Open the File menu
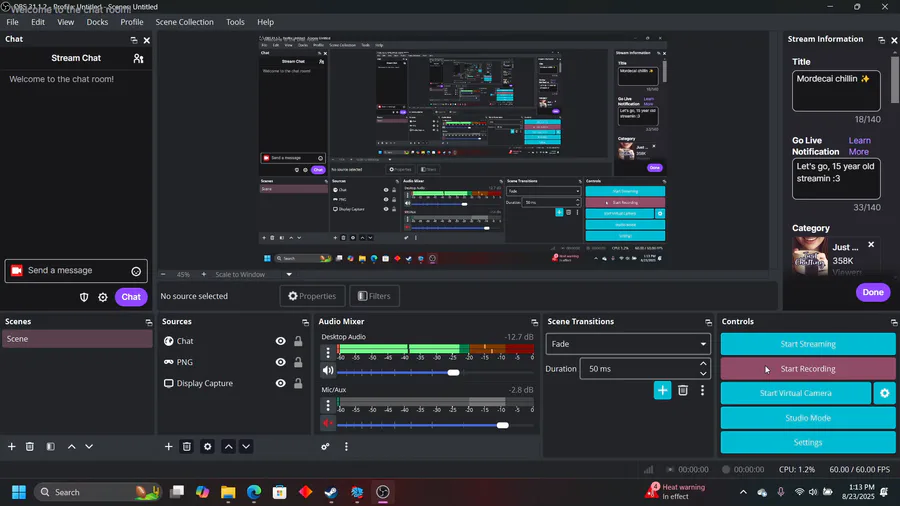 click(x=12, y=22)
